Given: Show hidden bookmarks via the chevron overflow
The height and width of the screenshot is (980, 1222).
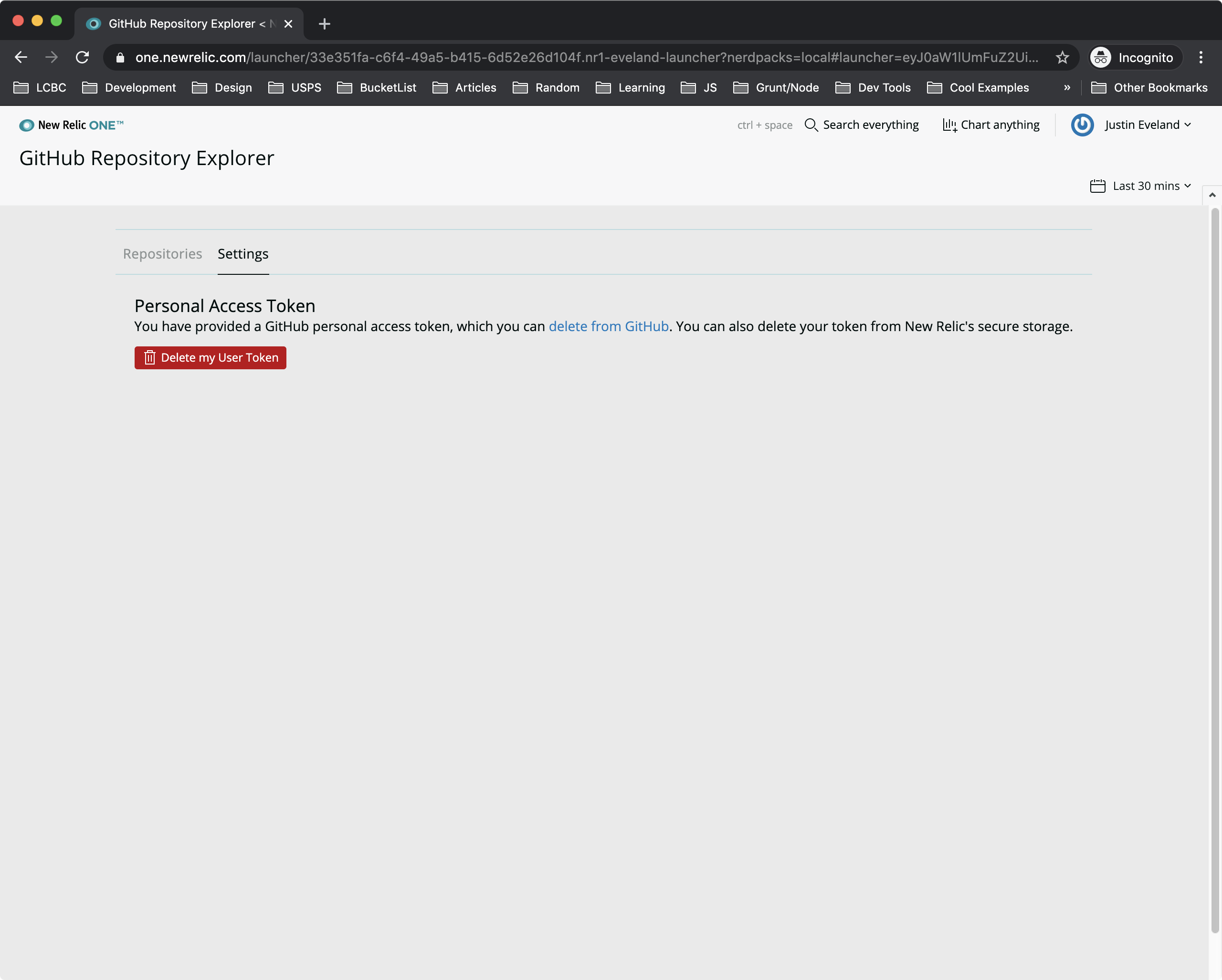Looking at the screenshot, I should click(x=1067, y=88).
